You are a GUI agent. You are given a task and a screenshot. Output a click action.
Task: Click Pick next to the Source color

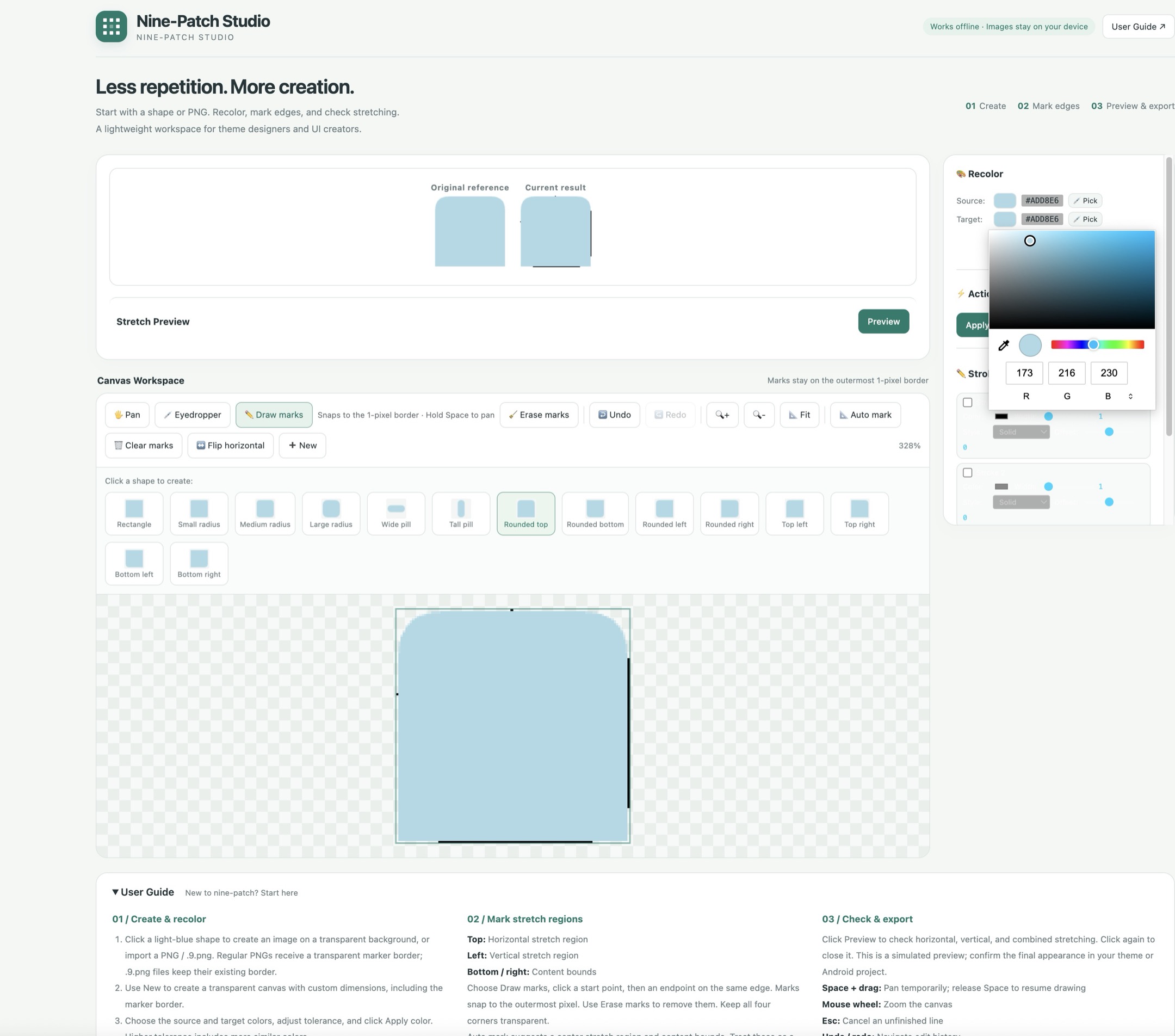tap(1085, 201)
